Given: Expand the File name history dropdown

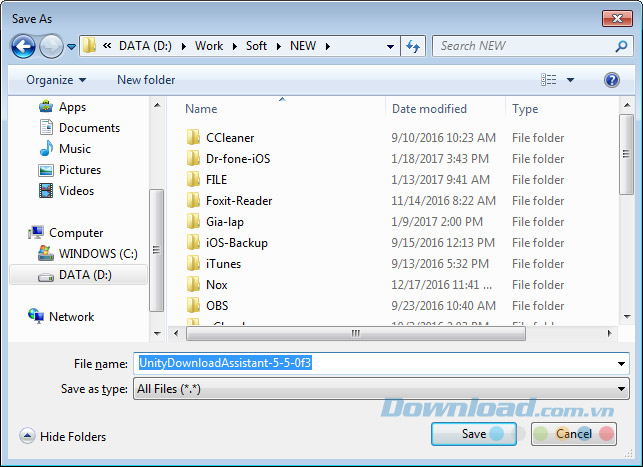Looking at the screenshot, I should (x=621, y=364).
